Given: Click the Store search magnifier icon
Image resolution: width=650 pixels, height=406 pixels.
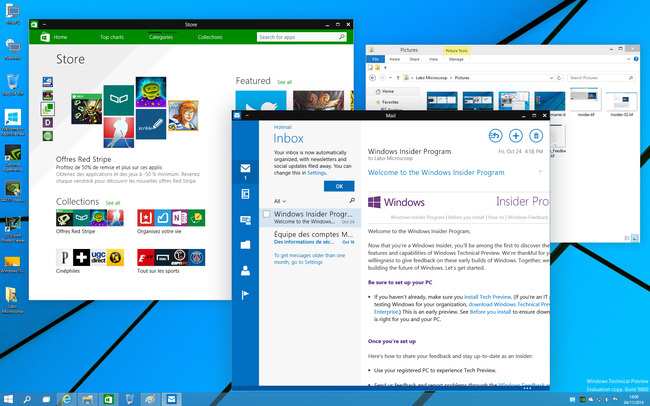Looking at the screenshot, I should click(342, 37).
